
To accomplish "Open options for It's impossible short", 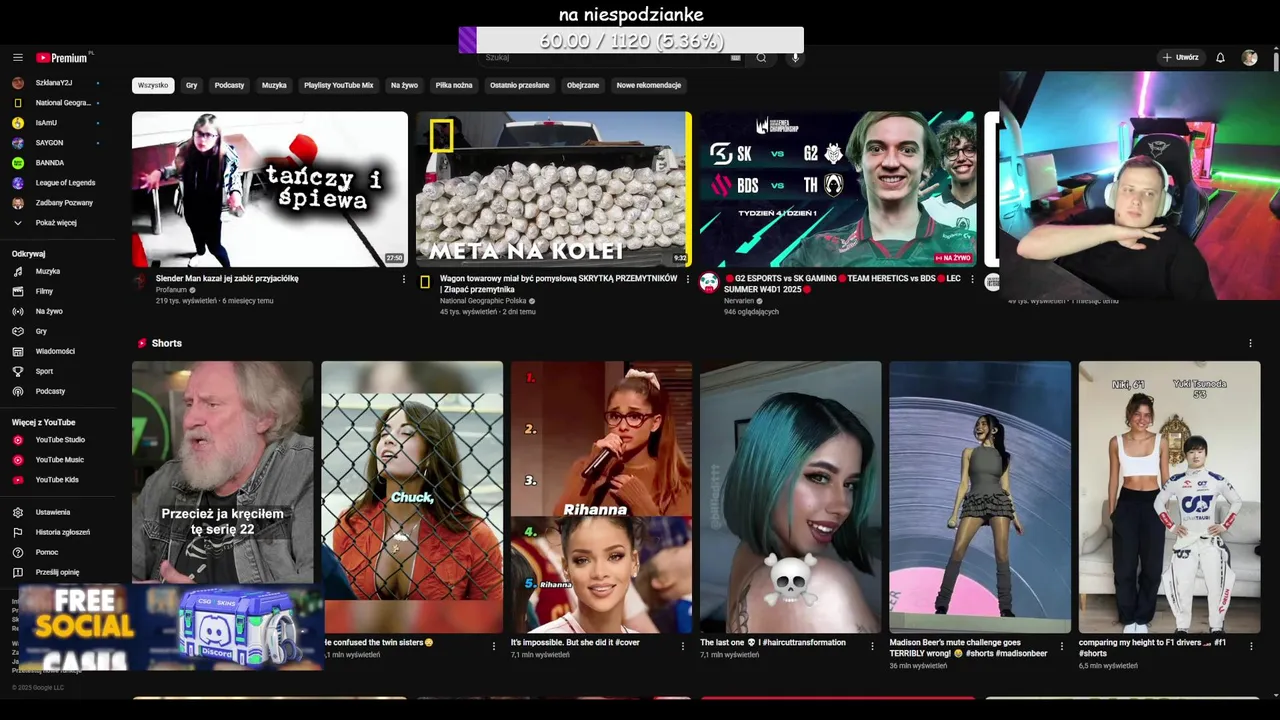I will [683, 646].
